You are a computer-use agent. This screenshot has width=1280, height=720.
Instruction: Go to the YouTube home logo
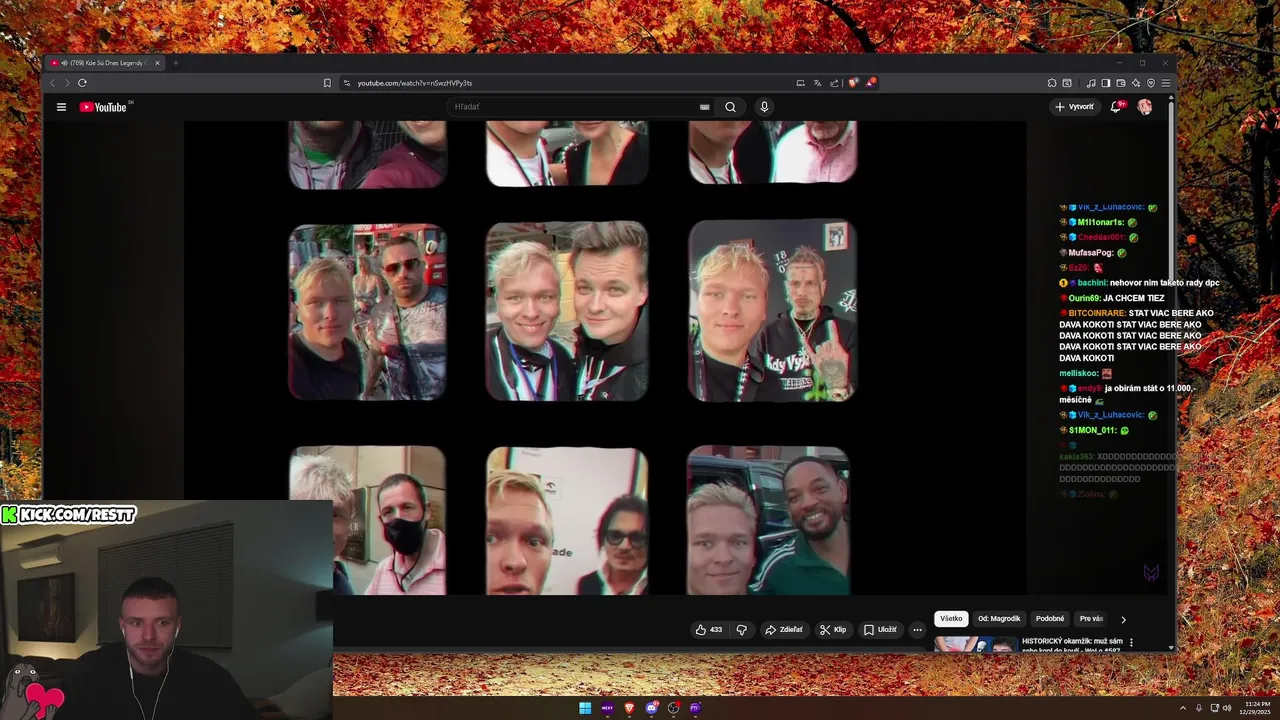[x=103, y=107]
